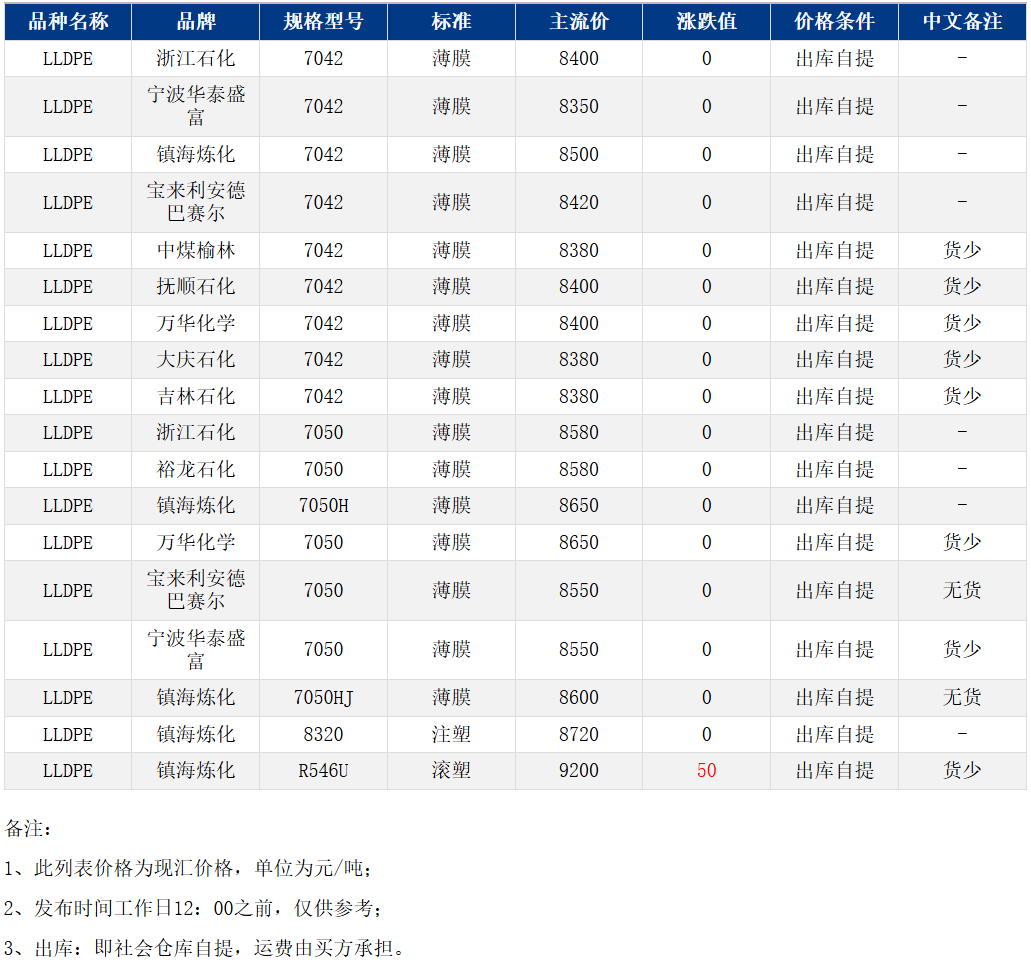
Task: Select 万华化学 in the 7042 row
Action: (196, 323)
